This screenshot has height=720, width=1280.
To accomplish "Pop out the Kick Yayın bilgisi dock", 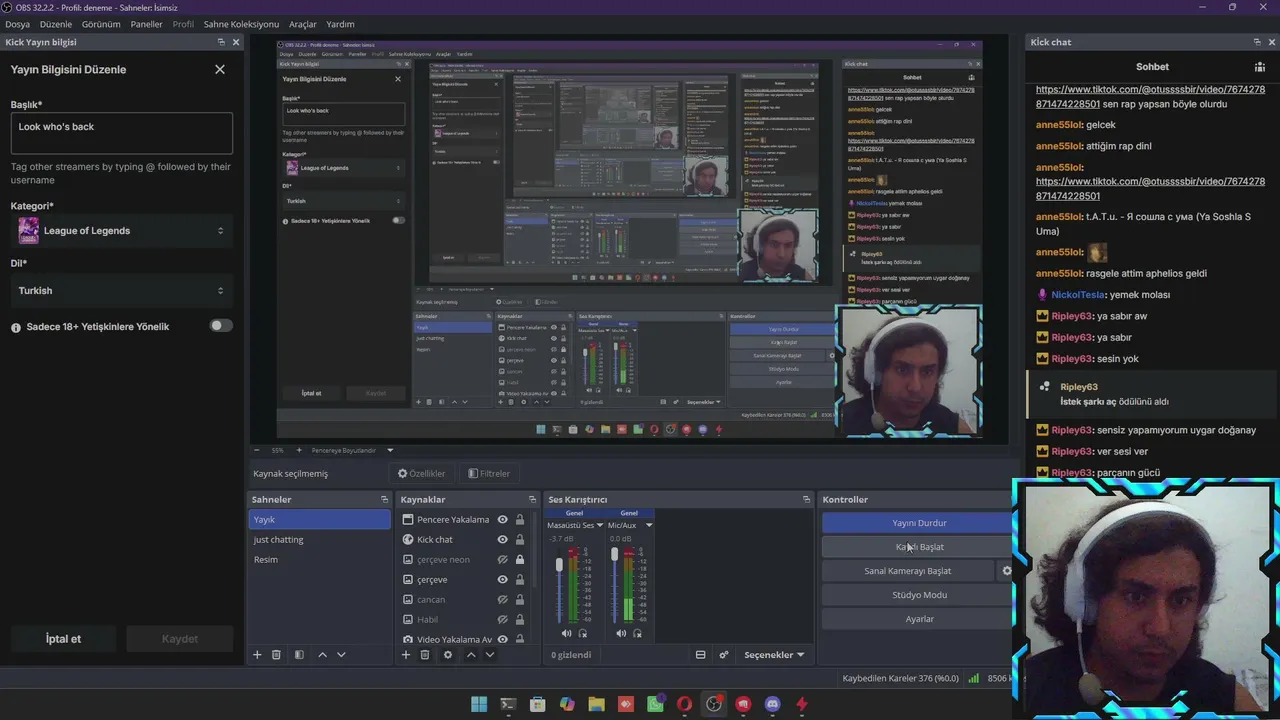I will [221, 42].
